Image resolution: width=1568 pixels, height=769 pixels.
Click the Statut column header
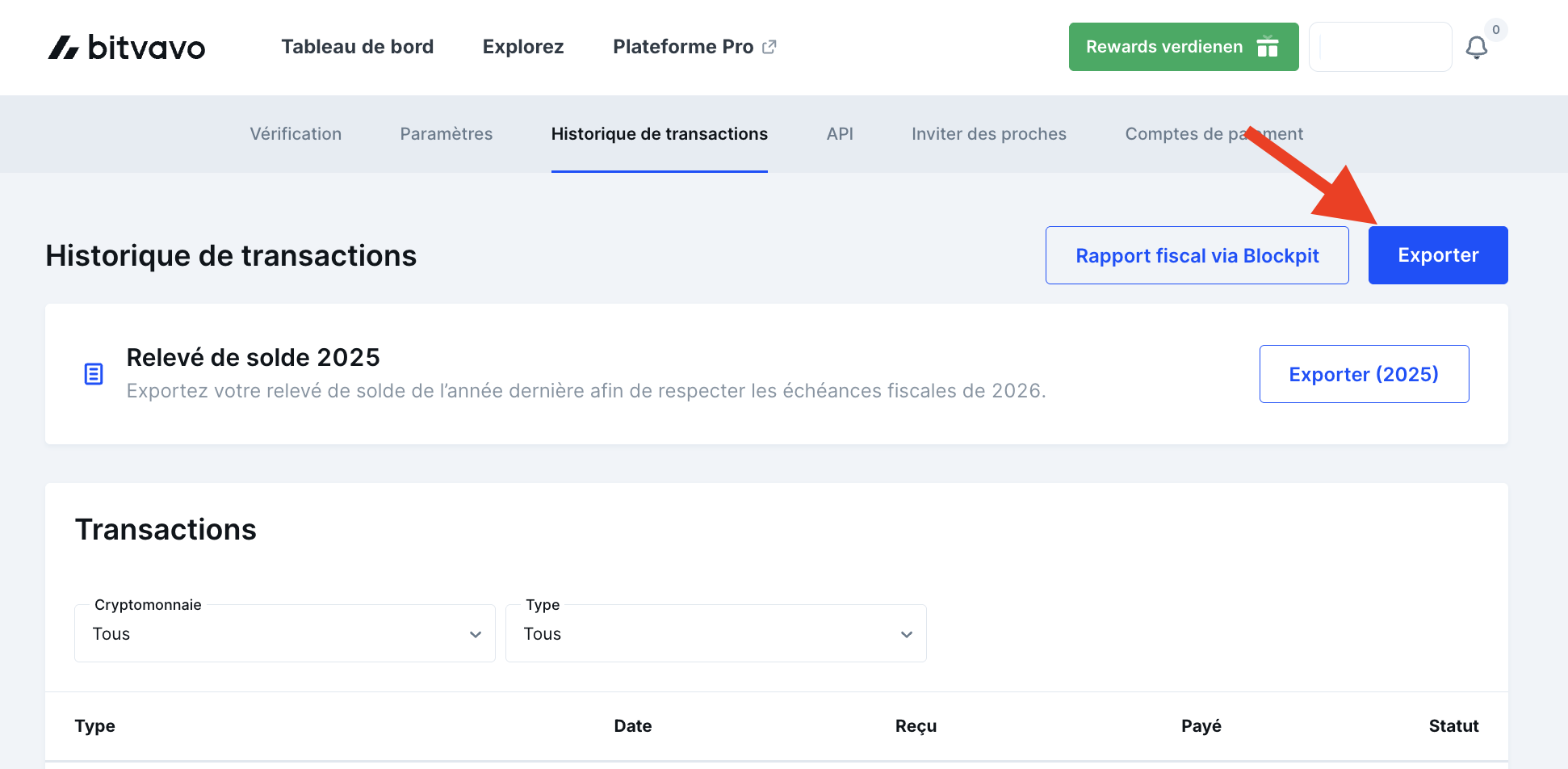click(1453, 726)
